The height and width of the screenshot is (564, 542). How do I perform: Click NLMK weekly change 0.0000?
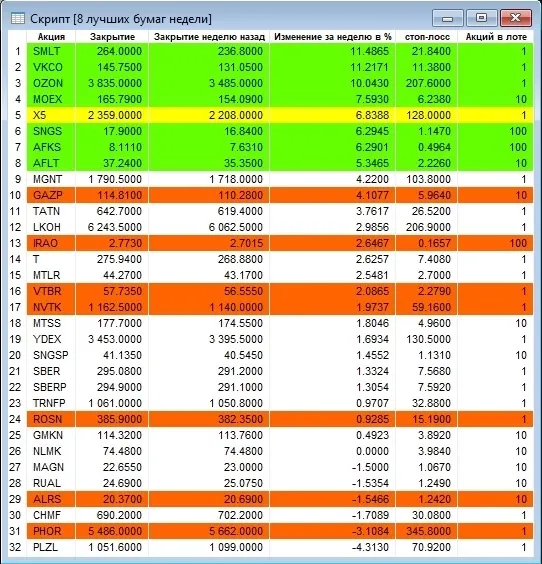[333, 451]
